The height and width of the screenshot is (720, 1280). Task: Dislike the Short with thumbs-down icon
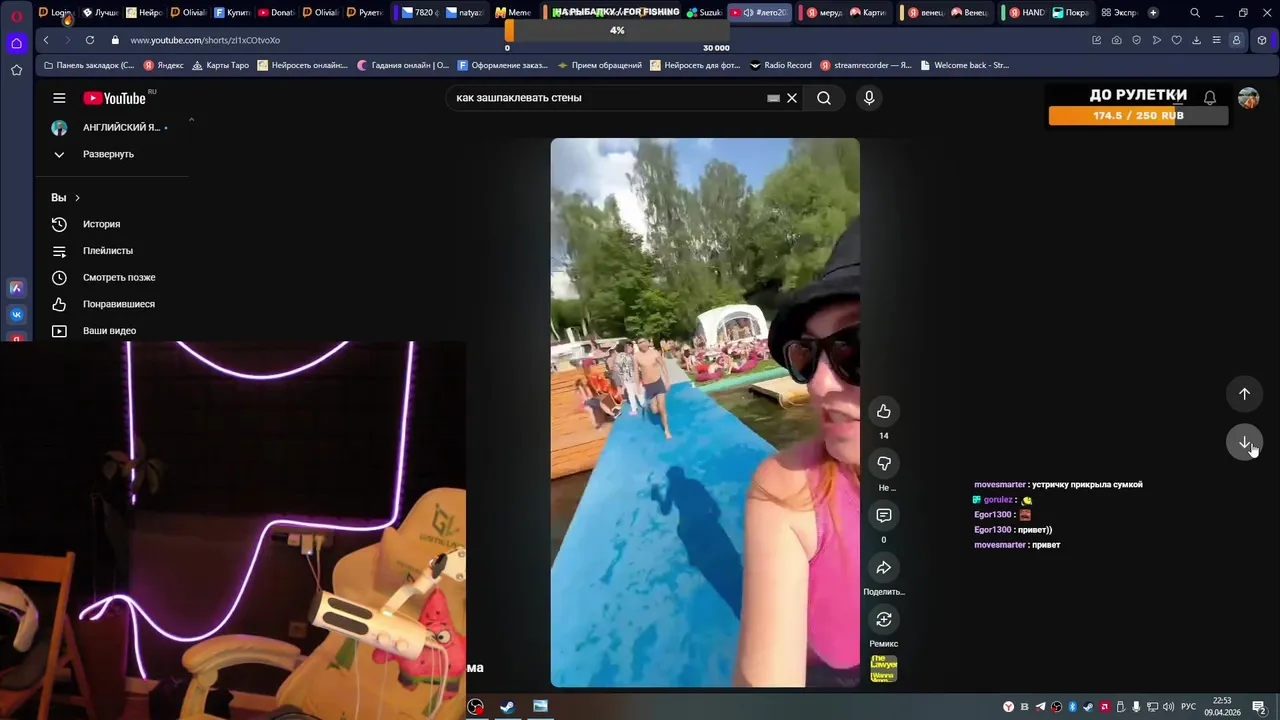point(884,463)
